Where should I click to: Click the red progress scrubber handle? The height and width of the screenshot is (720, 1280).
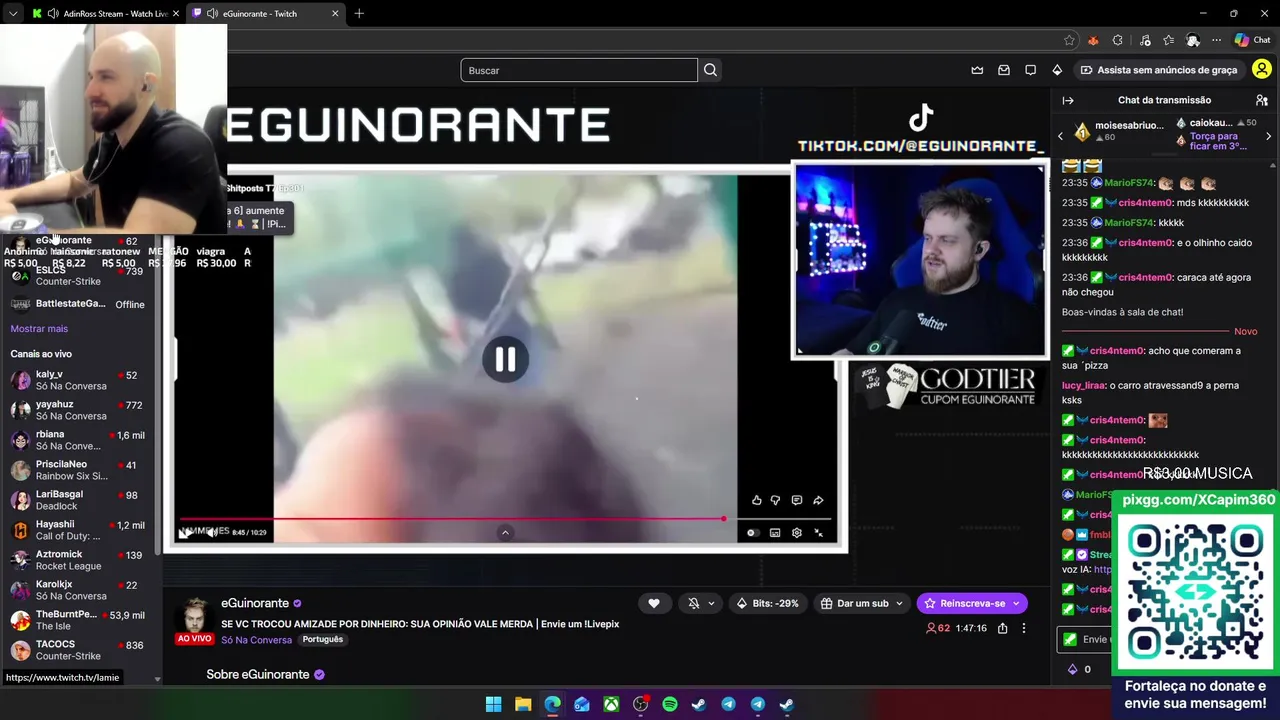pos(723,519)
